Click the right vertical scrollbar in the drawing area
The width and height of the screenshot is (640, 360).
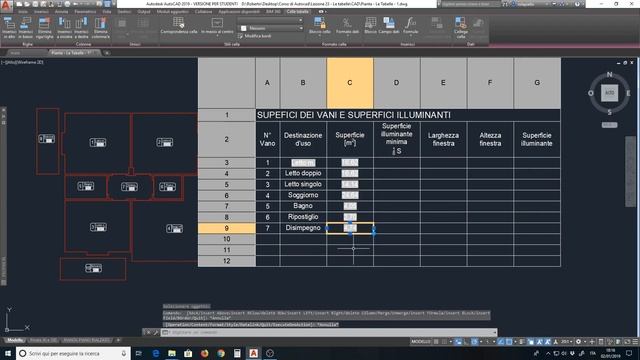631,171
